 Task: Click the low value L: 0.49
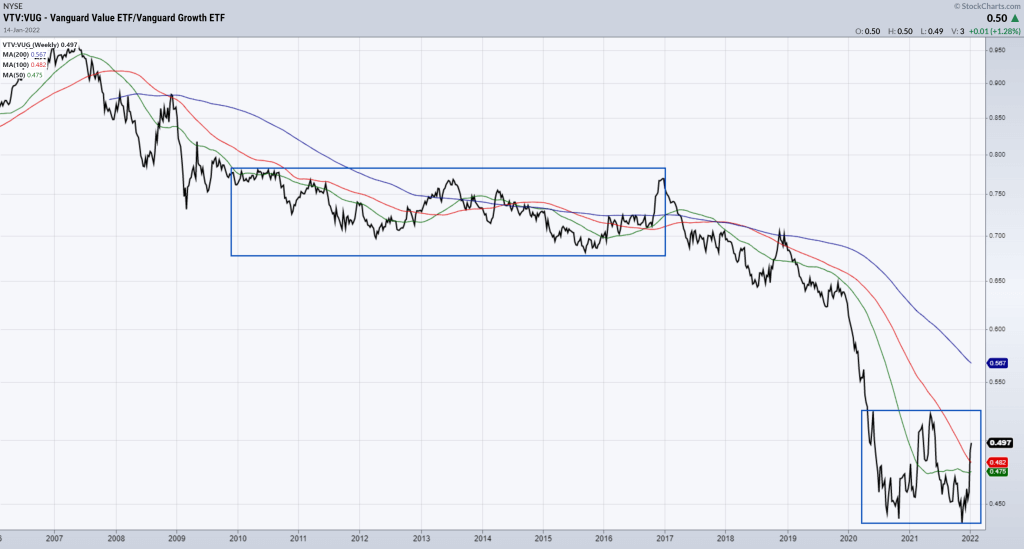pyautogui.click(x=932, y=31)
